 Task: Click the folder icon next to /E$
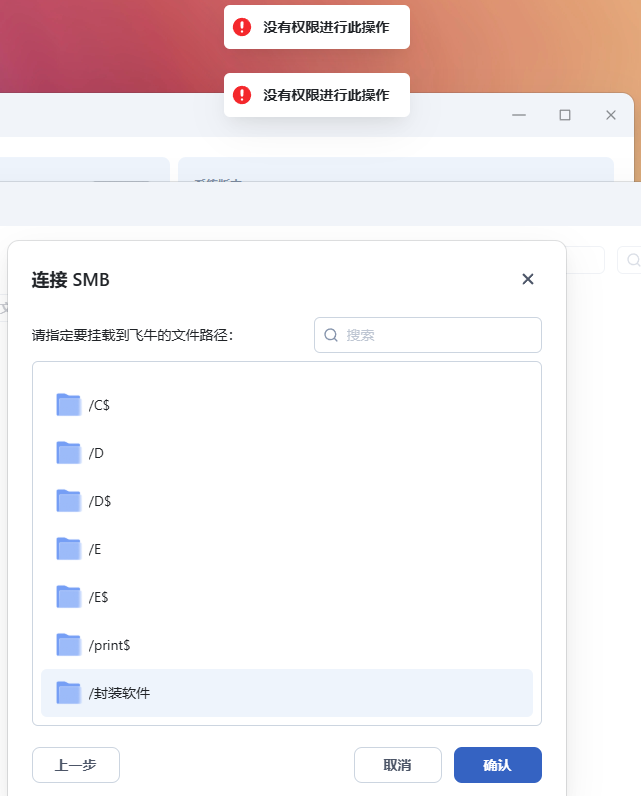tap(69, 596)
